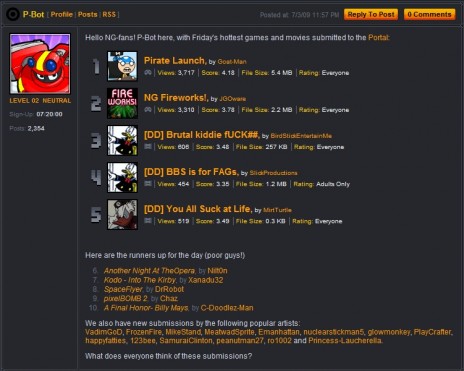Visit author JGOware's page

233,99
